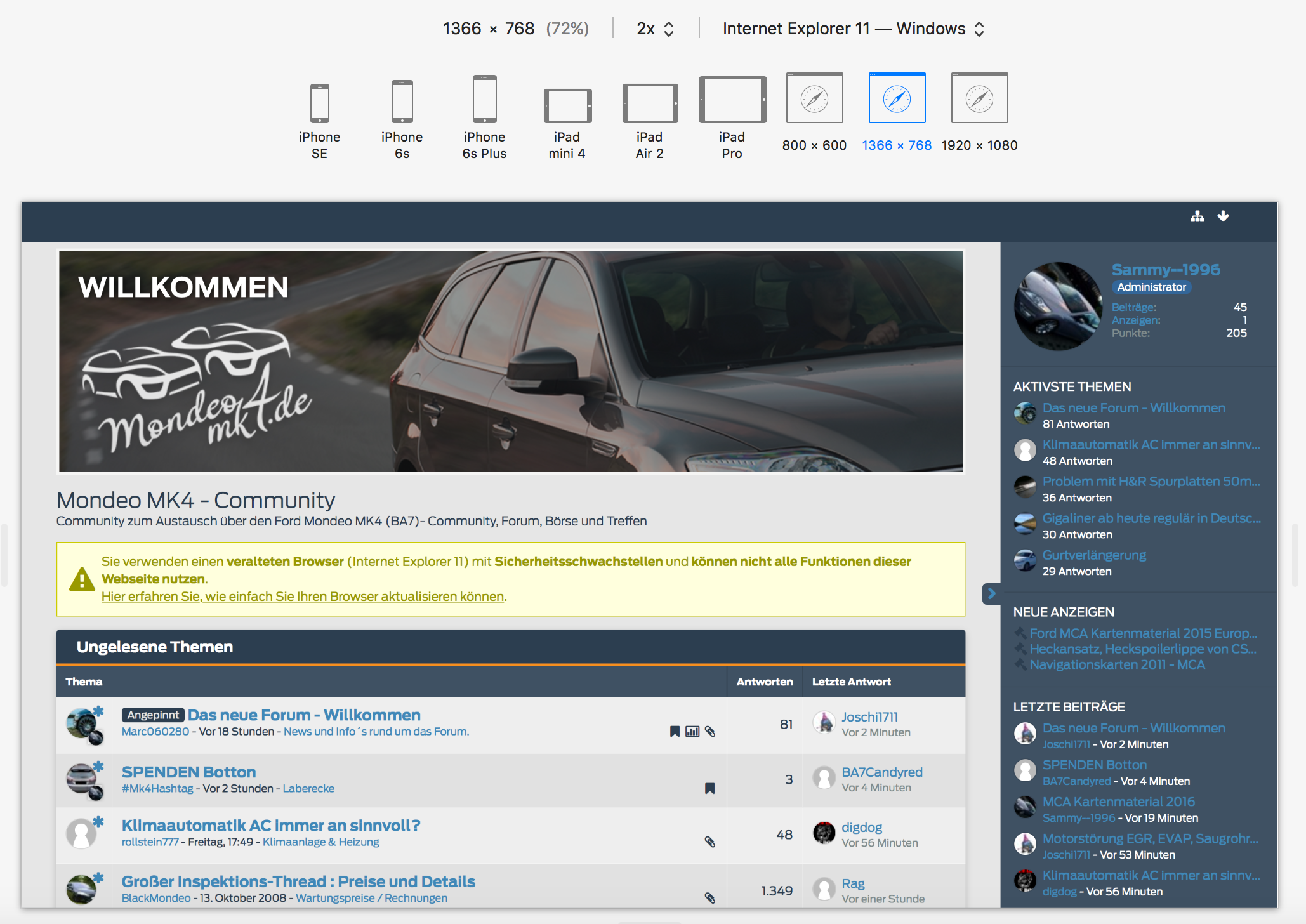1306x924 pixels.
Task: Click the Willkommen banner image
Action: point(510,361)
